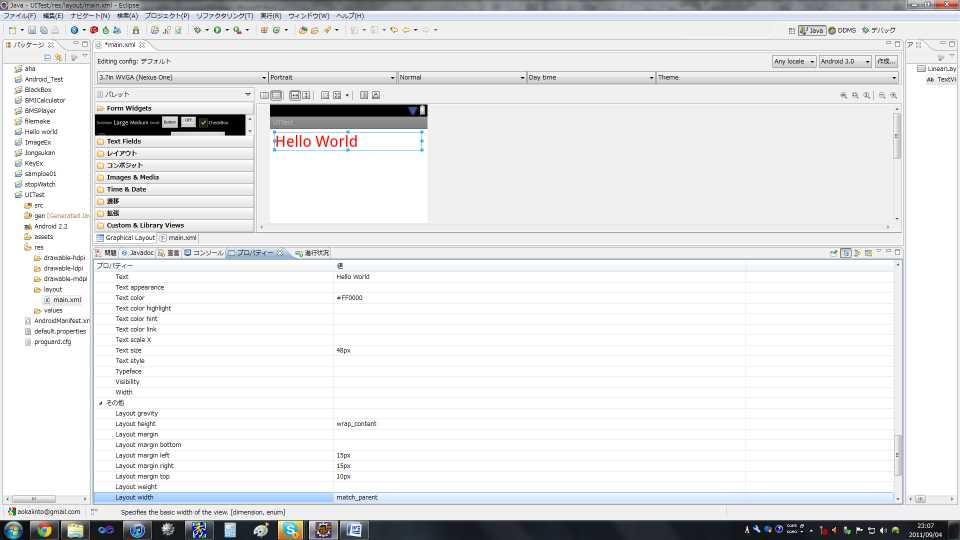
Task: Switch to the main.xml source tab
Action: coord(179,238)
